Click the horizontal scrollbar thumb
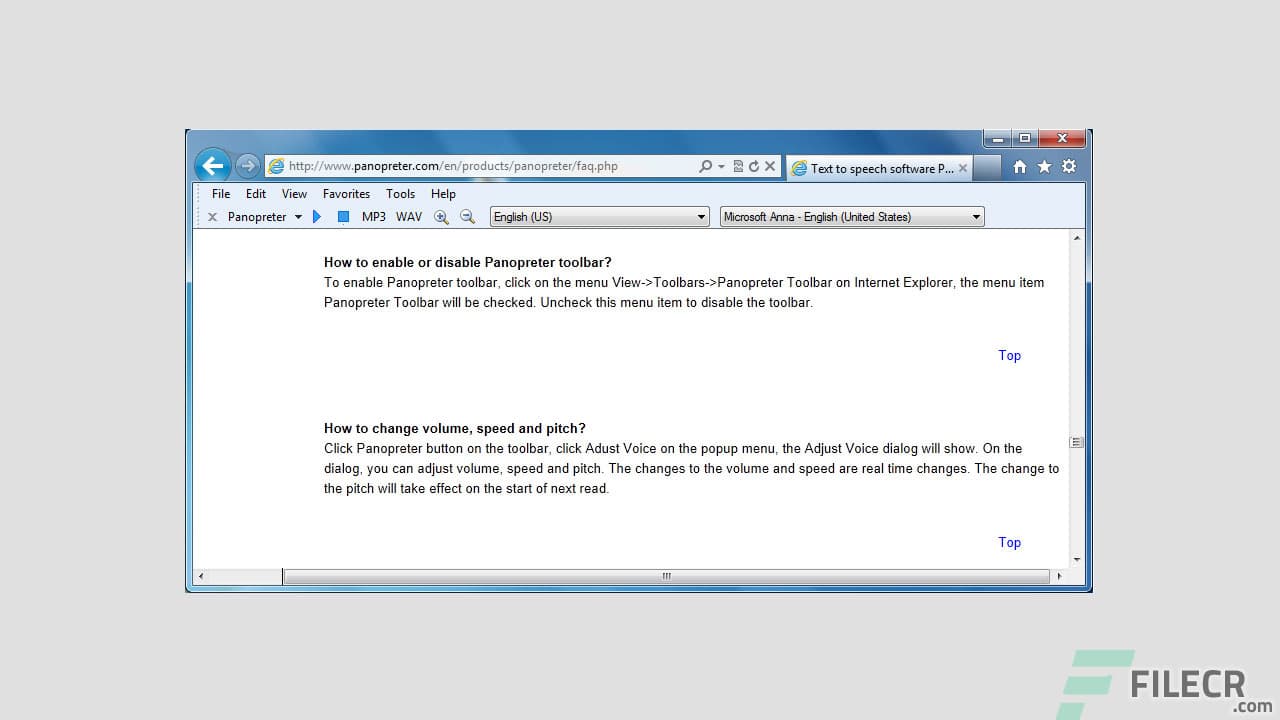1280x720 pixels. pyautogui.click(x=667, y=576)
